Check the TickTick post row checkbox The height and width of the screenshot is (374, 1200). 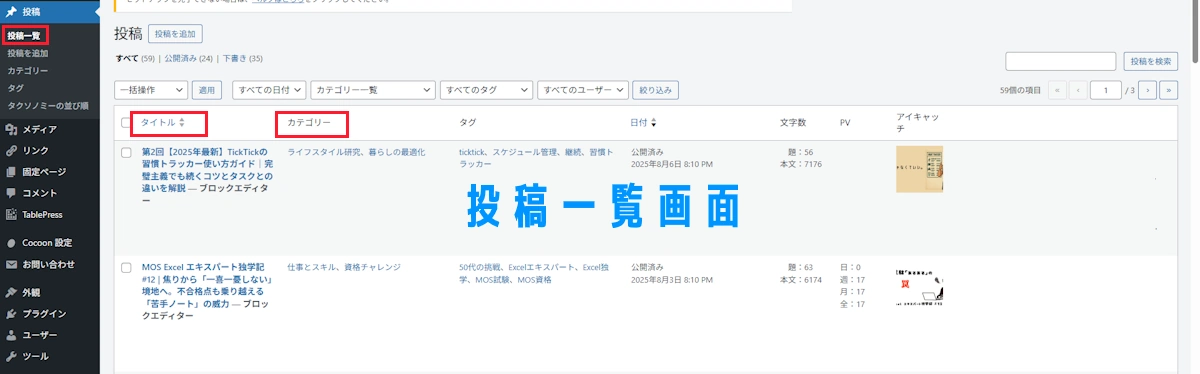pos(126,153)
